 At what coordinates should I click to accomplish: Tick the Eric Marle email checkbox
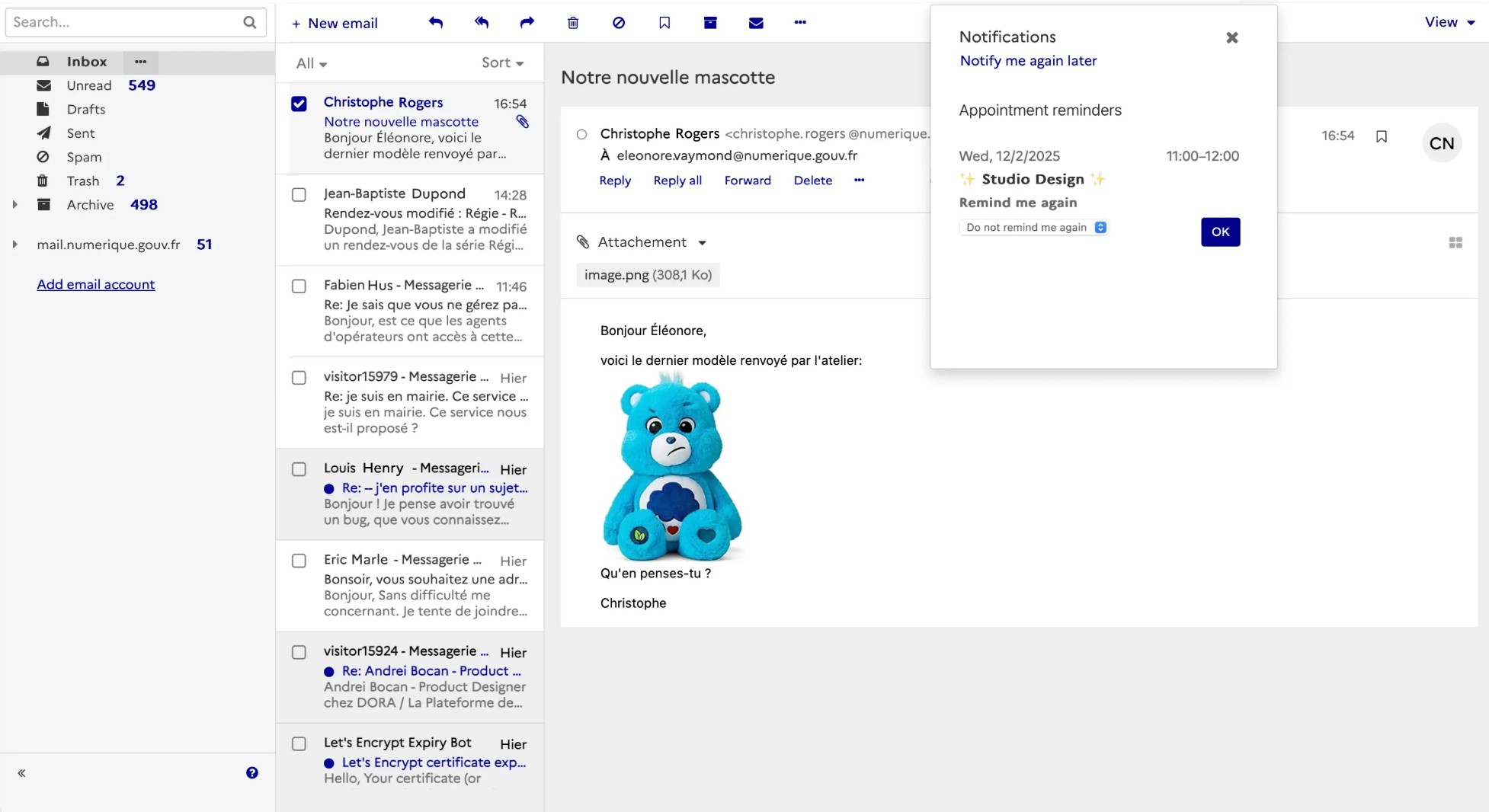(299, 561)
